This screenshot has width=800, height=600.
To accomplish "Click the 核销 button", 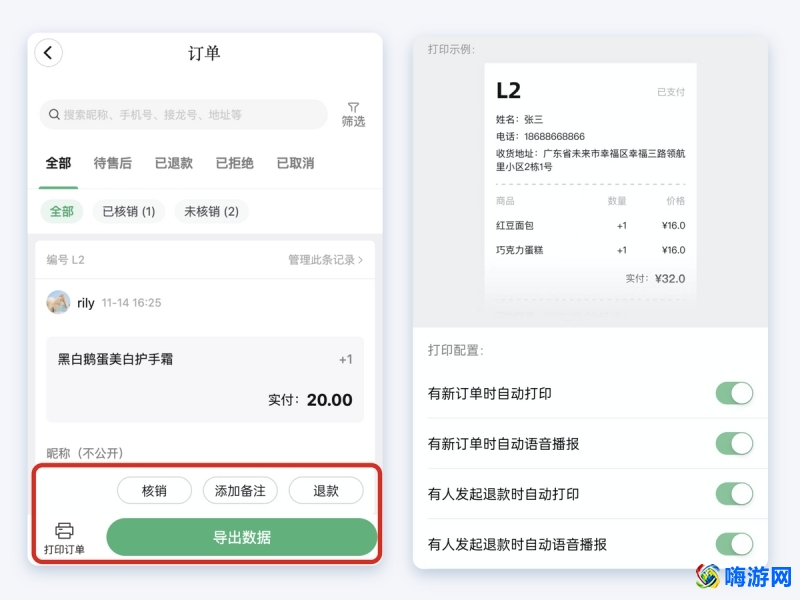I will click(x=154, y=491).
